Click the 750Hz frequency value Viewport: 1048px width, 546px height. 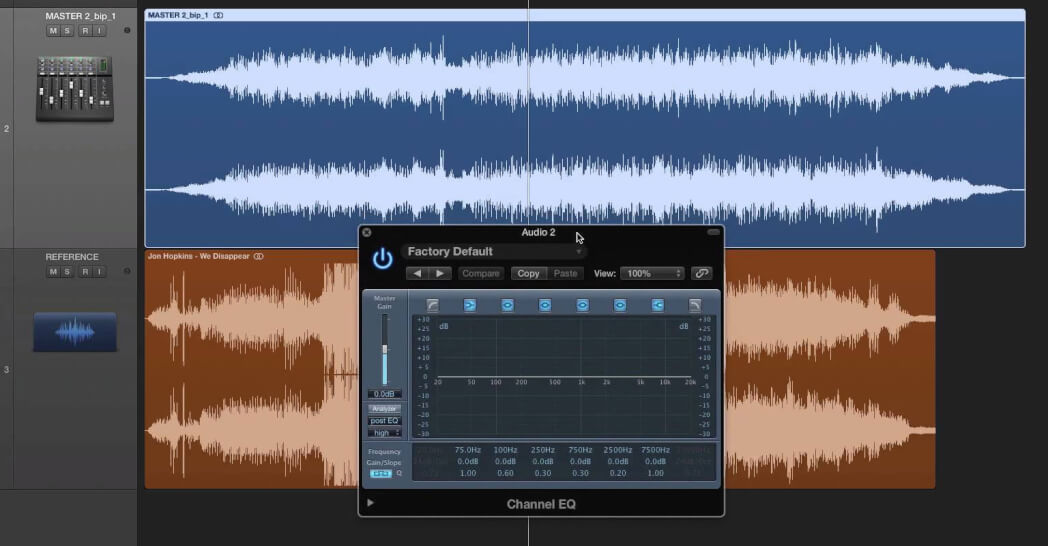[x=580, y=450]
